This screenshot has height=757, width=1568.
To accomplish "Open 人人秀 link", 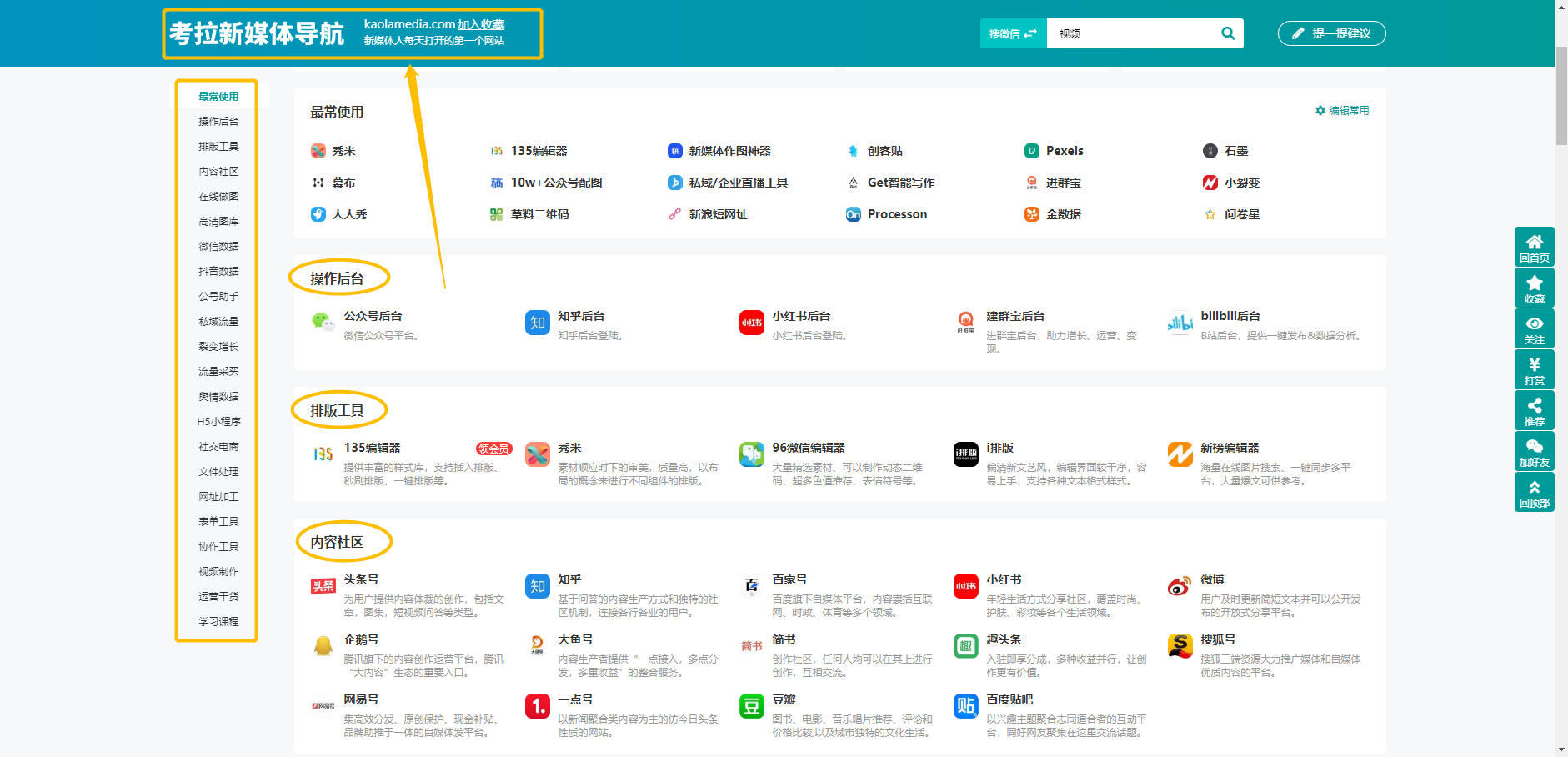I will [339, 214].
